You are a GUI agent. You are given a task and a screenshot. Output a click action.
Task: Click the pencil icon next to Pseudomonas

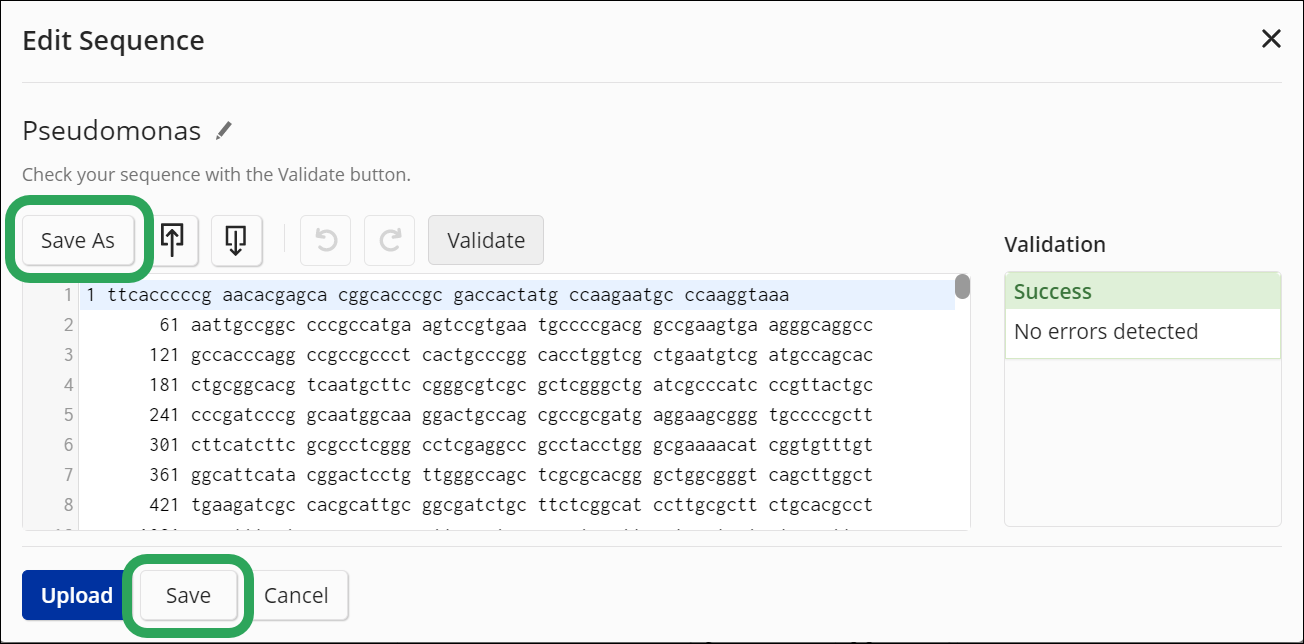pyautogui.click(x=224, y=130)
